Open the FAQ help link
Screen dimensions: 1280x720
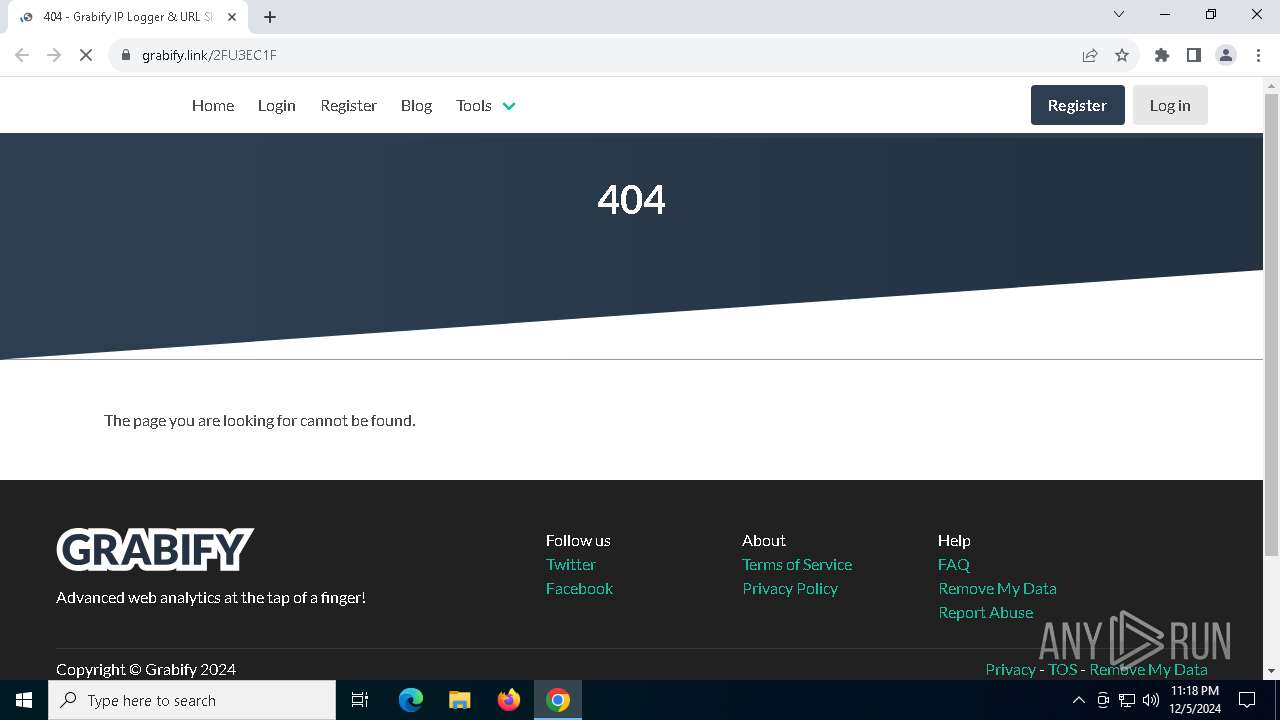tap(954, 564)
